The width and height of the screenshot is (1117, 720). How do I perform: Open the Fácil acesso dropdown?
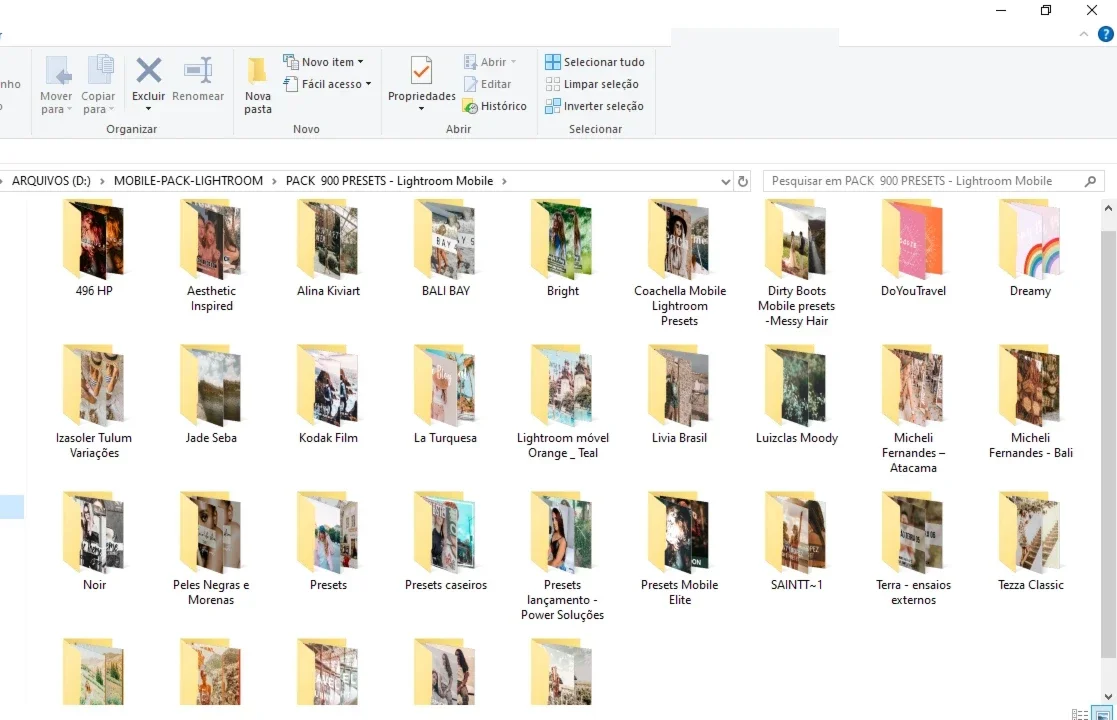click(327, 84)
